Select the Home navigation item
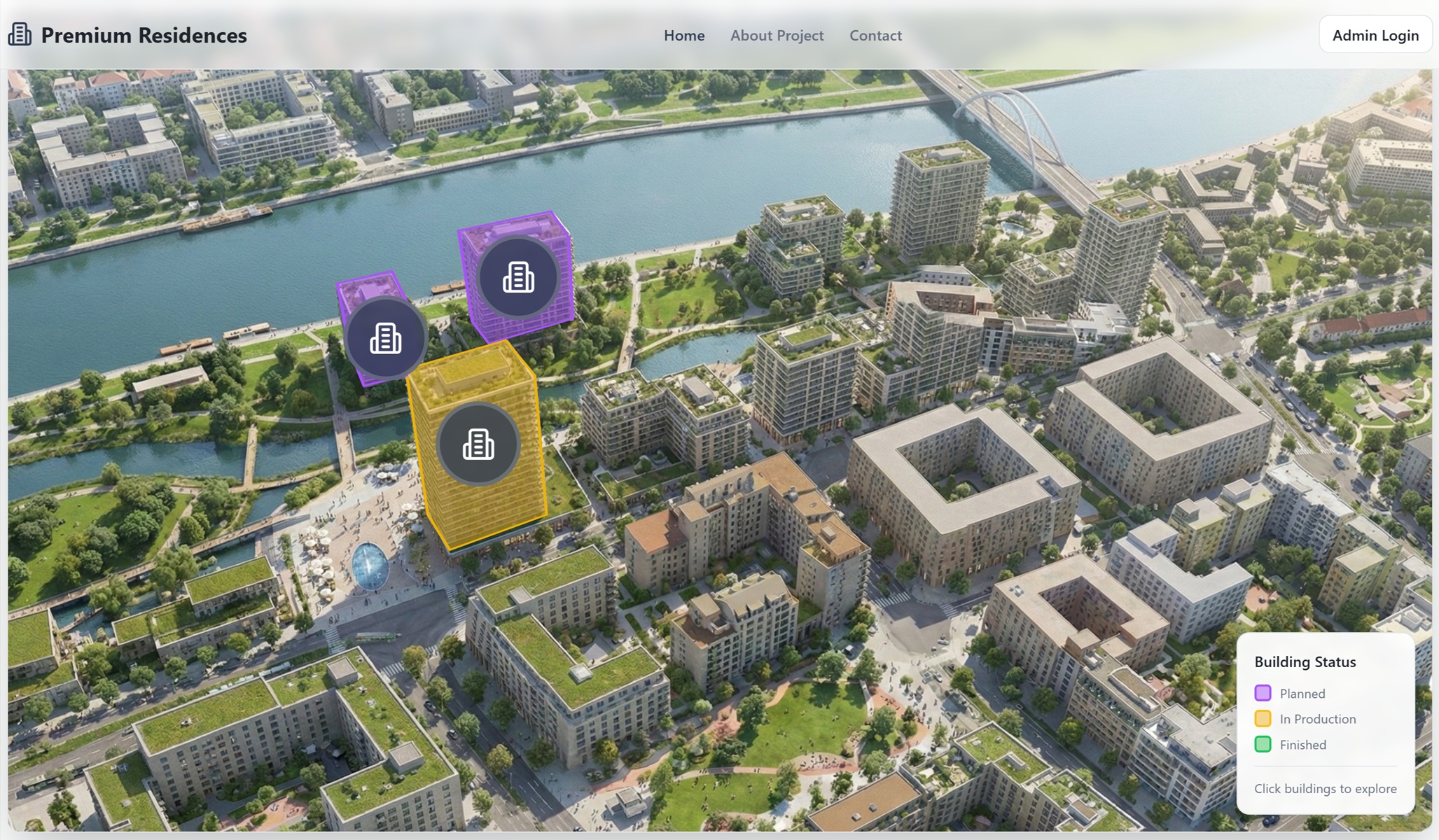The image size is (1439, 840). pos(683,35)
